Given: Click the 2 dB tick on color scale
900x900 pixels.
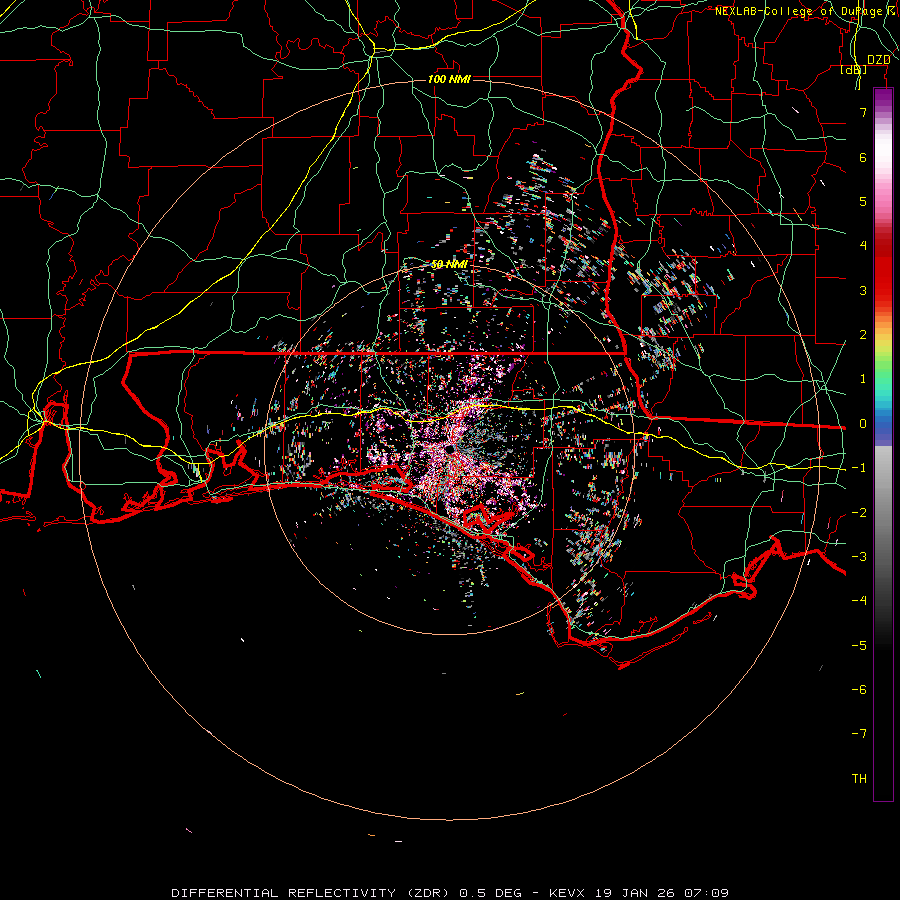Looking at the screenshot, I should coord(863,335).
